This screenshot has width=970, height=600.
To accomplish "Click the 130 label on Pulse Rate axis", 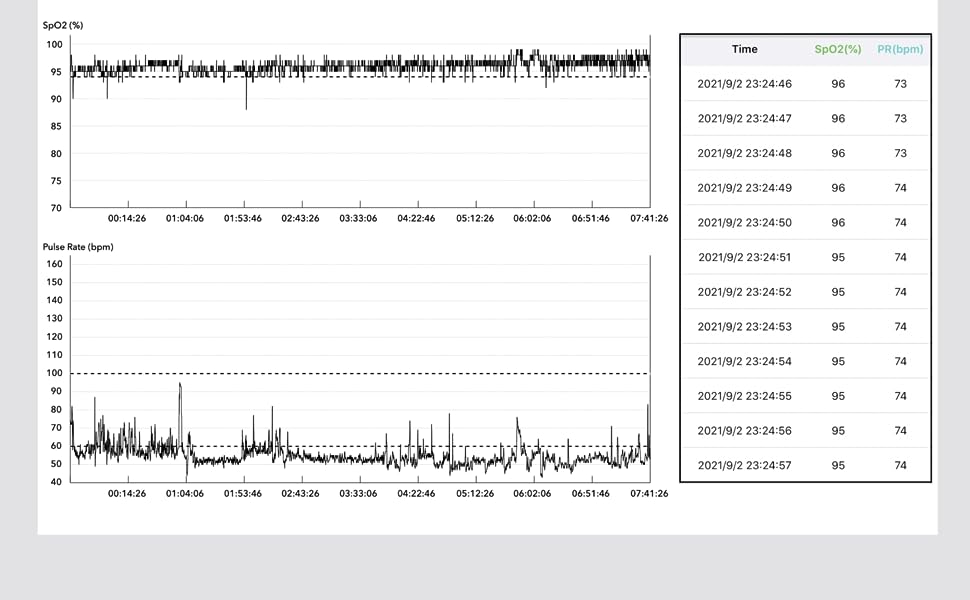I will [54, 318].
